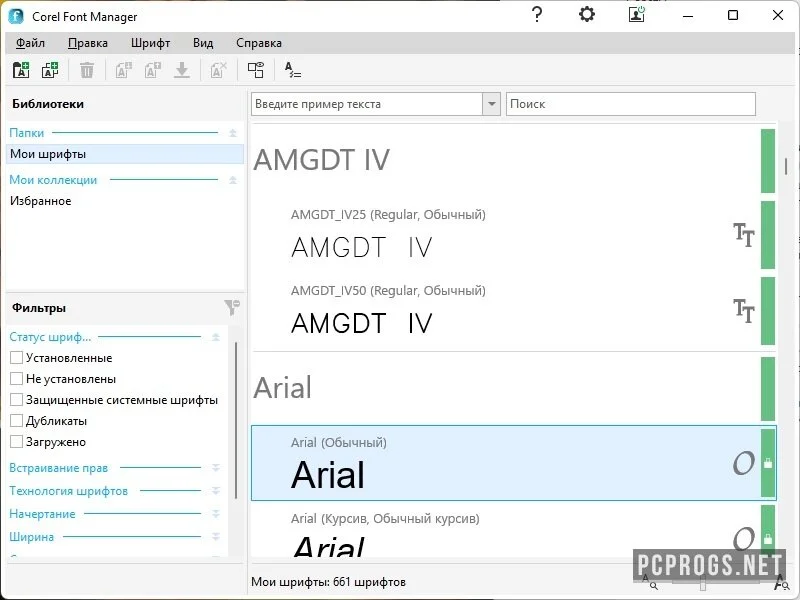Open the font attributes list icon
This screenshot has height=600, width=800.
point(293,70)
